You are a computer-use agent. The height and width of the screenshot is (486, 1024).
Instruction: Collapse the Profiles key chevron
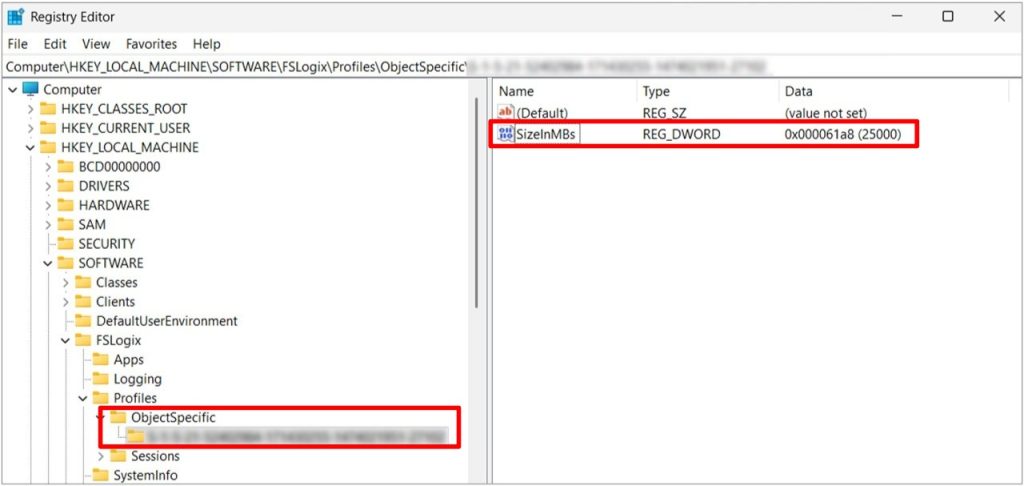(x=83, y=398)
